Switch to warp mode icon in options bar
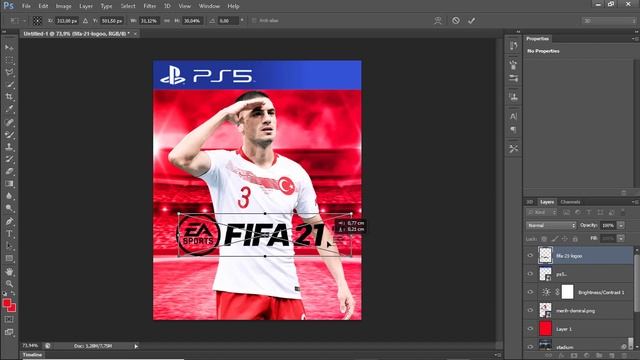640x360 pixels. pos(438,20)
